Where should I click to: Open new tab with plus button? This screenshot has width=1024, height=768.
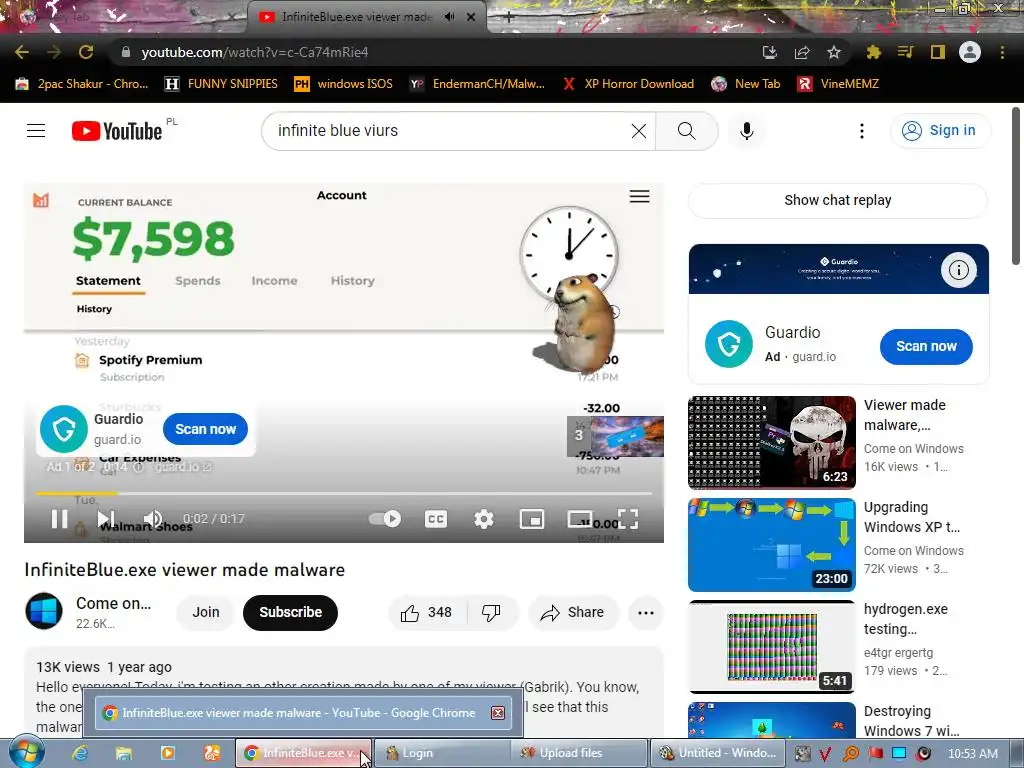pyautogui.click(x=509, y=18)
